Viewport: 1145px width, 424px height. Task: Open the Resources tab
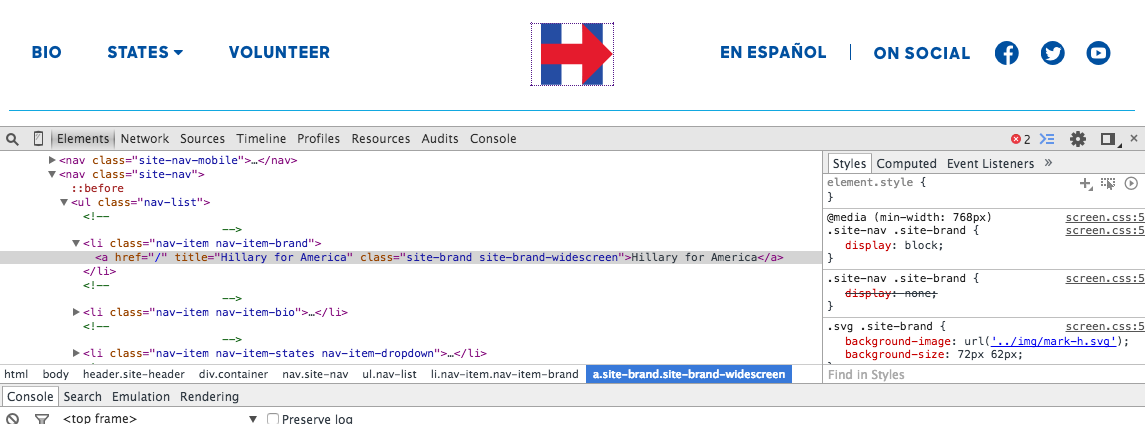(380, 139)
